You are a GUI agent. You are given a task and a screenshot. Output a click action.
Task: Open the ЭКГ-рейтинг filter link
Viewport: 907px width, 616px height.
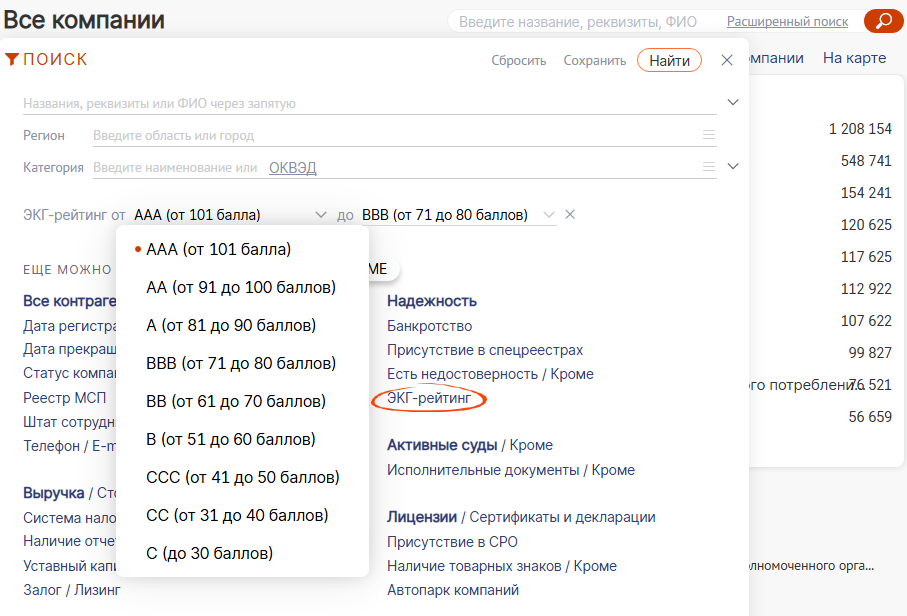click(429, 398)
